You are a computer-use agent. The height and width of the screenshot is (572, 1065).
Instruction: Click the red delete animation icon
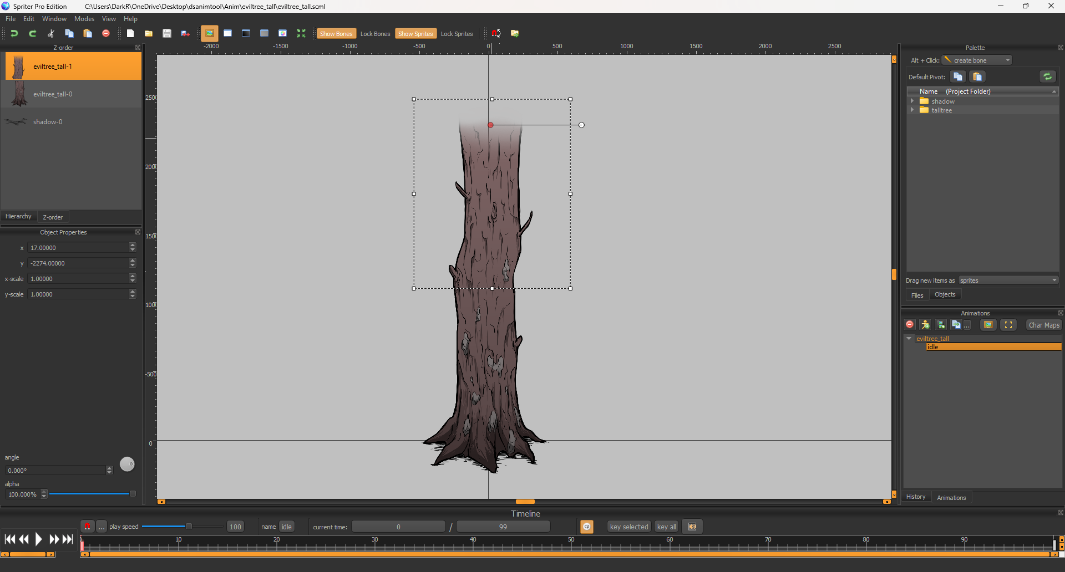(909, 325)
